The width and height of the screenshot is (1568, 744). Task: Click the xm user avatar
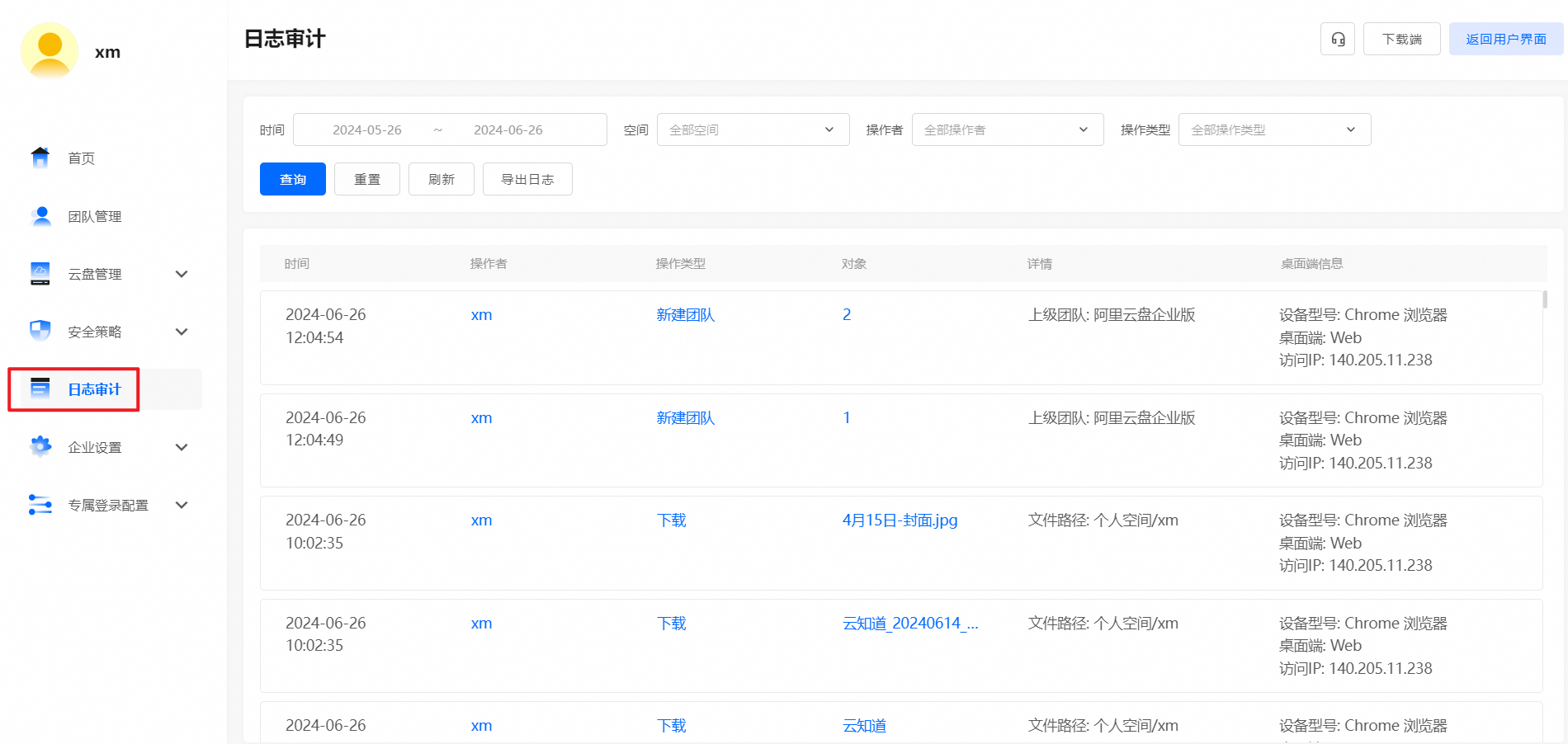click(50, 51)
